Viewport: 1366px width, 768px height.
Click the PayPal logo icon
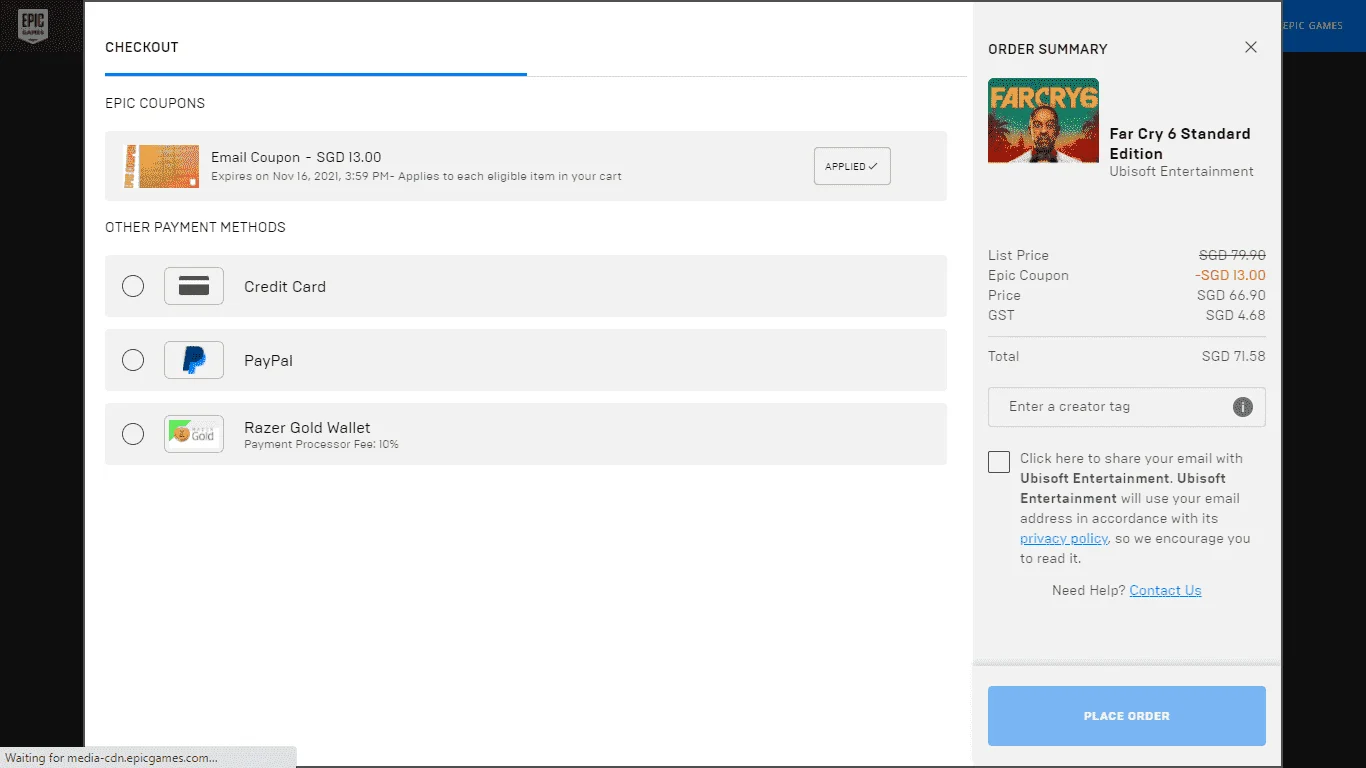pos(194,360)
